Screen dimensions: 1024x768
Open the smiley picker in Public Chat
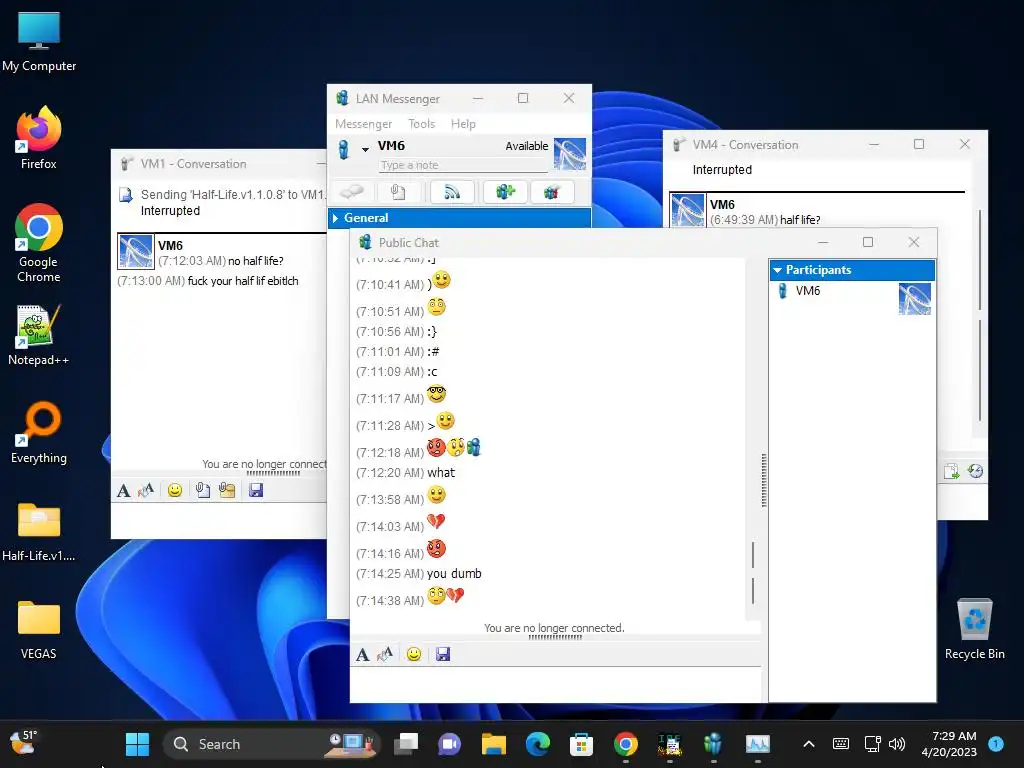[x=413, y=654]
